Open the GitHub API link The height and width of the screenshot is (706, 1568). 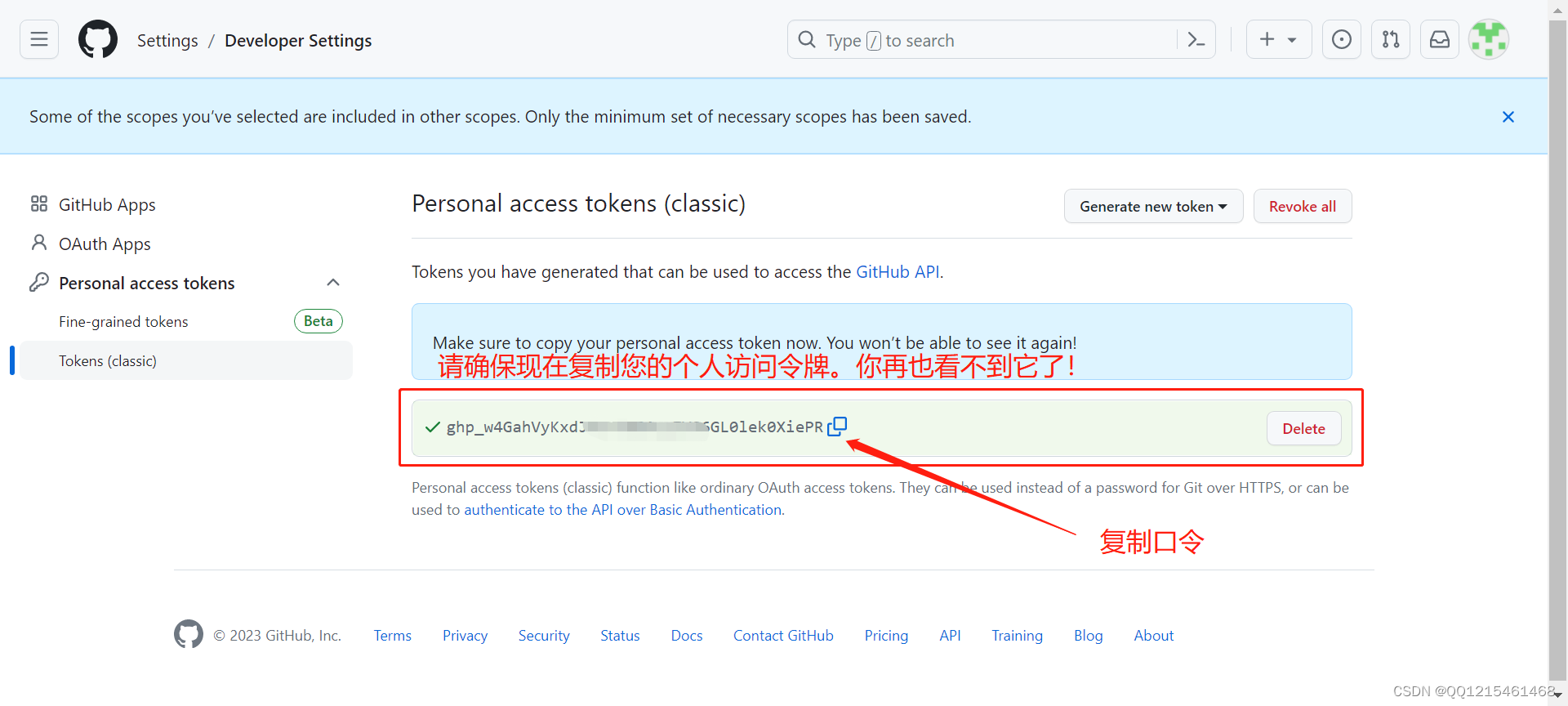pyautogui.click(x=898, y=272)
